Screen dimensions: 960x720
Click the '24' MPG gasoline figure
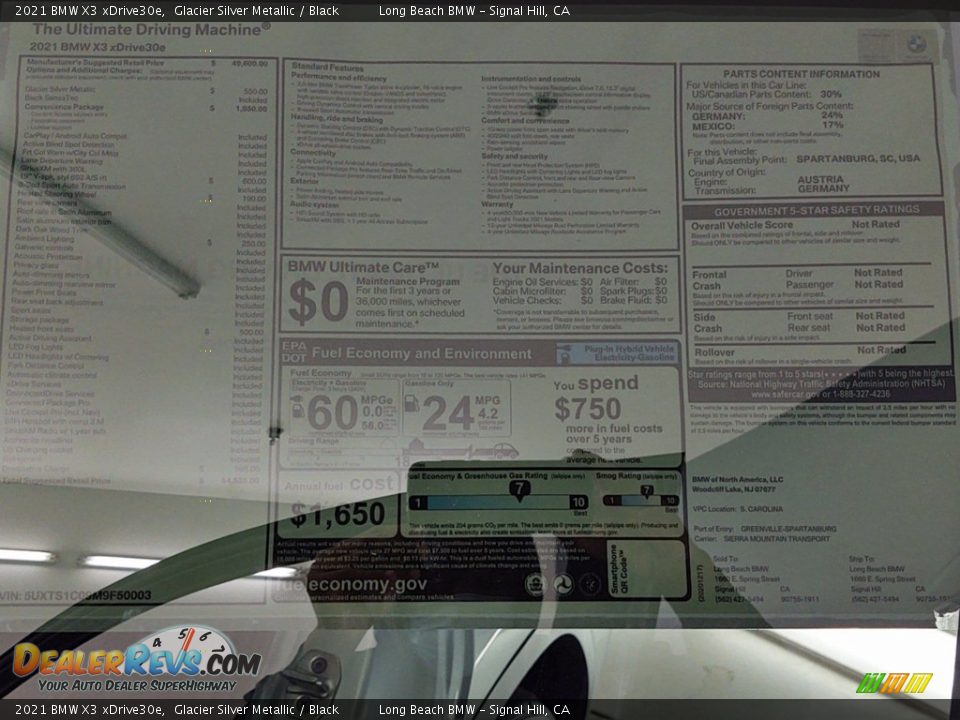pyautogui.click(x=448, y=413)
